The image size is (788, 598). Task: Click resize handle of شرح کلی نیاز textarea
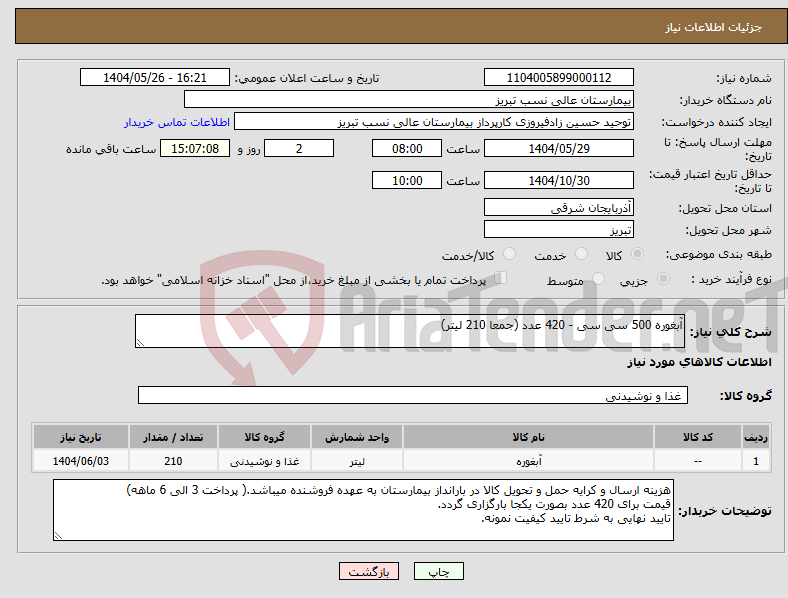(140, 343)
